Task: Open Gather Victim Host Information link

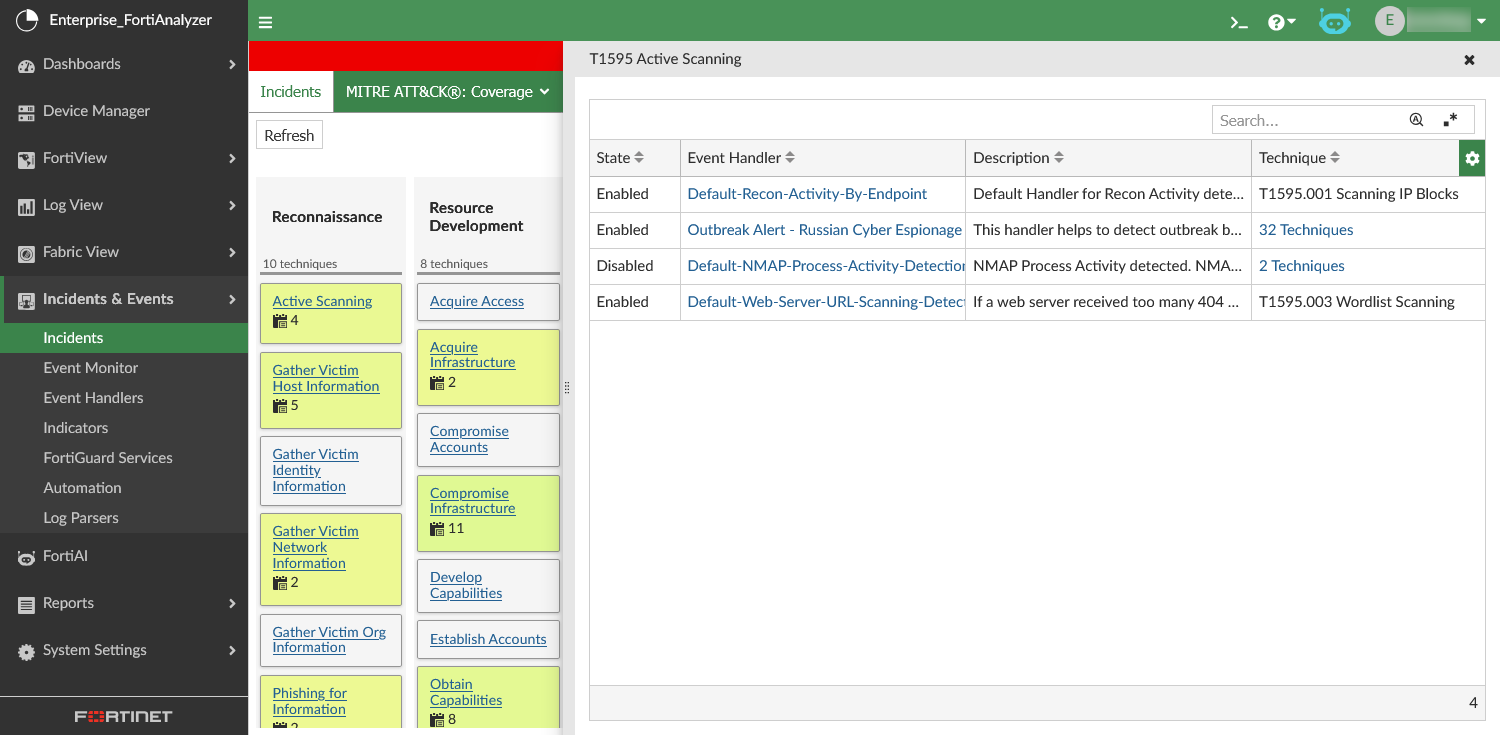Action: (x=326, y=378)
